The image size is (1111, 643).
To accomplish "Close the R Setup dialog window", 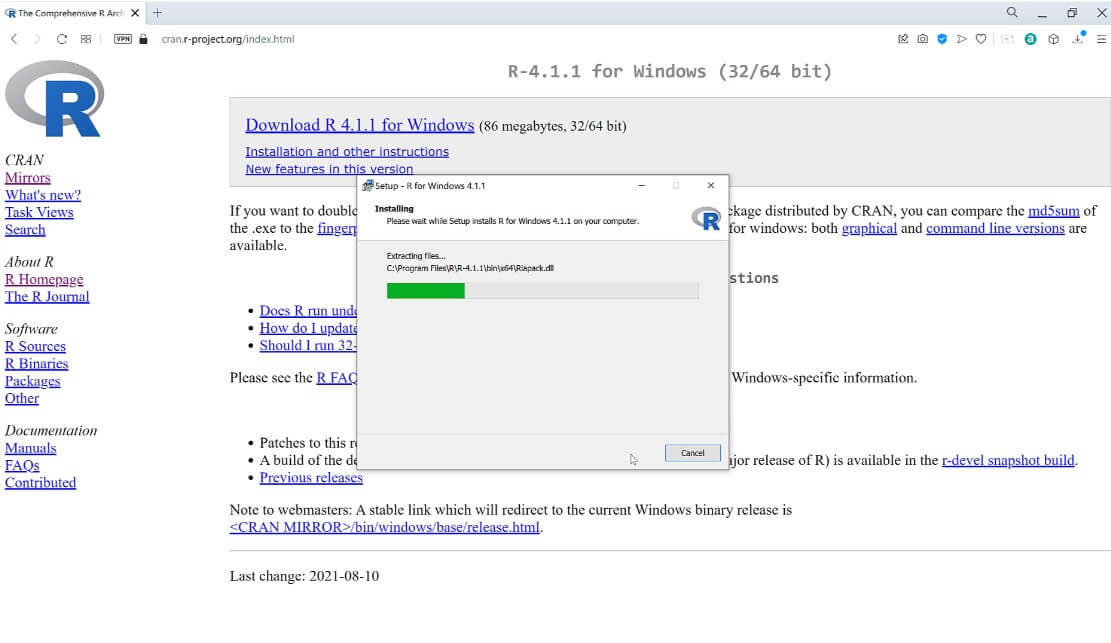I will point(711,186).
